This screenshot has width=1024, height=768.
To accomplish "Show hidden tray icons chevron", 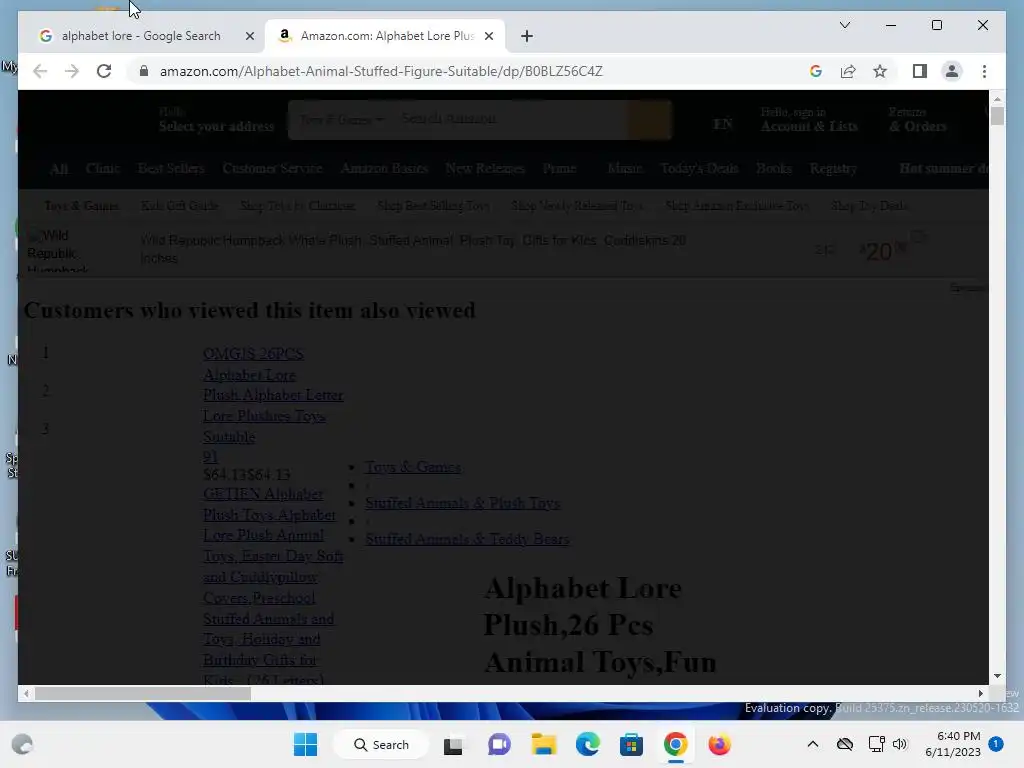I will 812,744.
